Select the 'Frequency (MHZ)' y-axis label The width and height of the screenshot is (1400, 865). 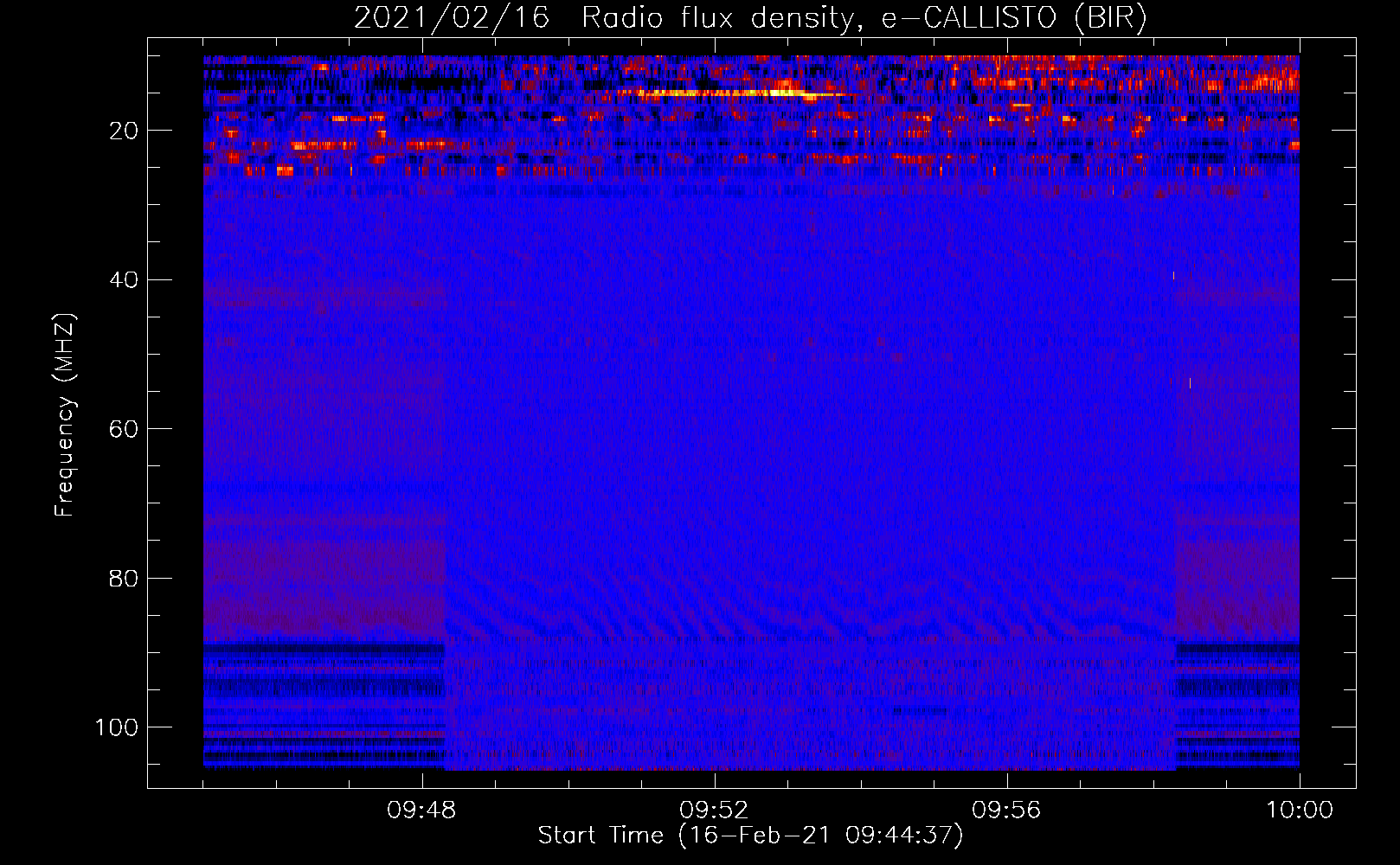click(65, 415)
